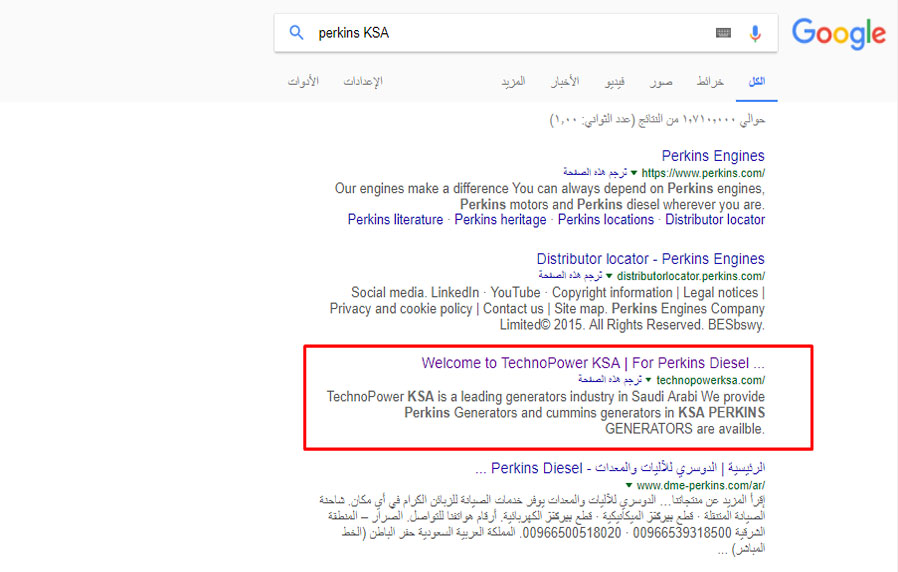Open the الإعدادات (Settings) menu

point(363,81)
